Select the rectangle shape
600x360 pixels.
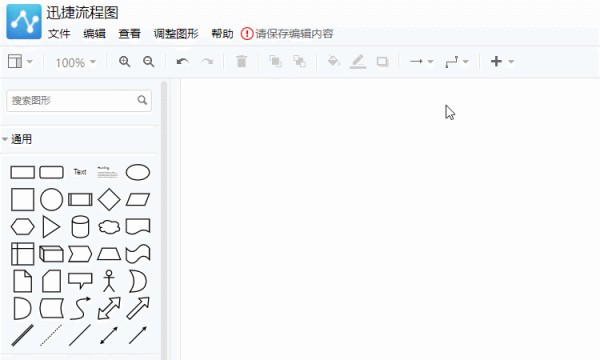[x=23, y=173]
